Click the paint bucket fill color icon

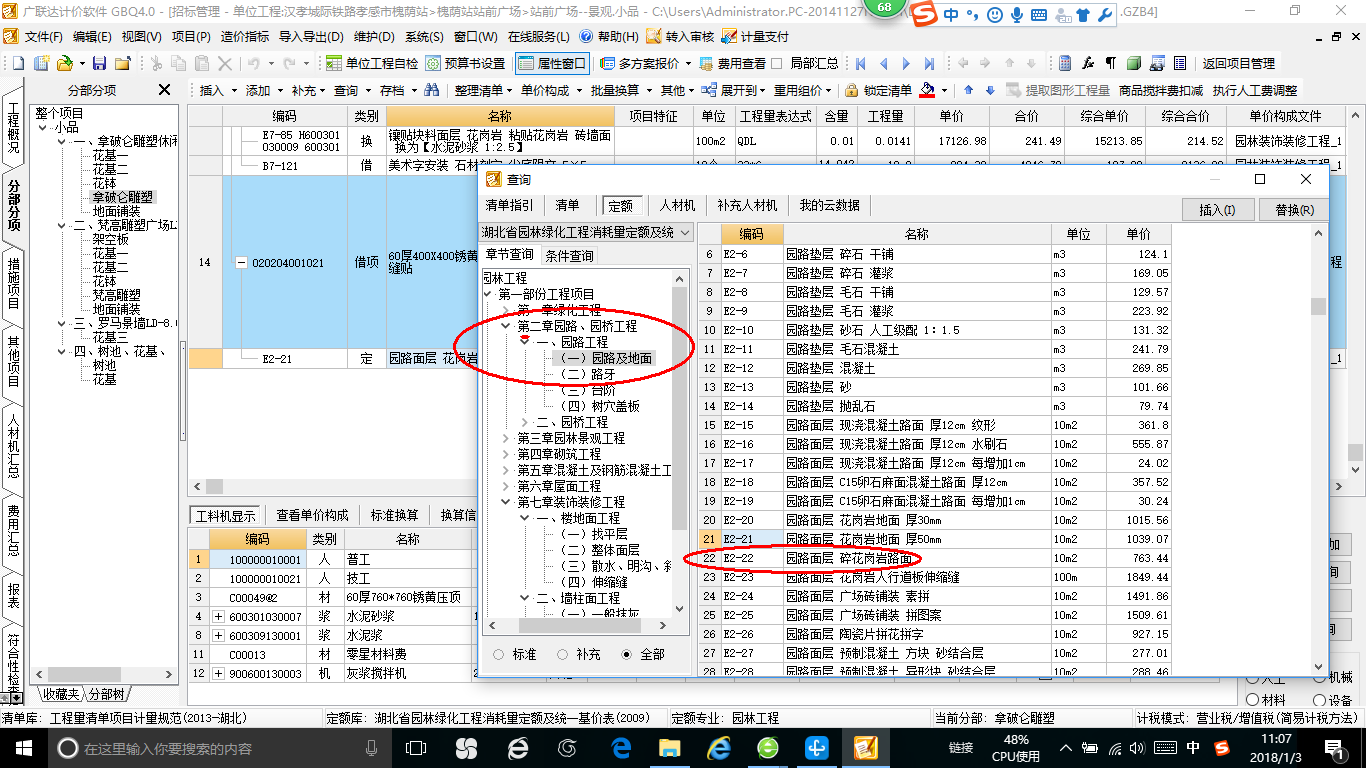(927, 90)
